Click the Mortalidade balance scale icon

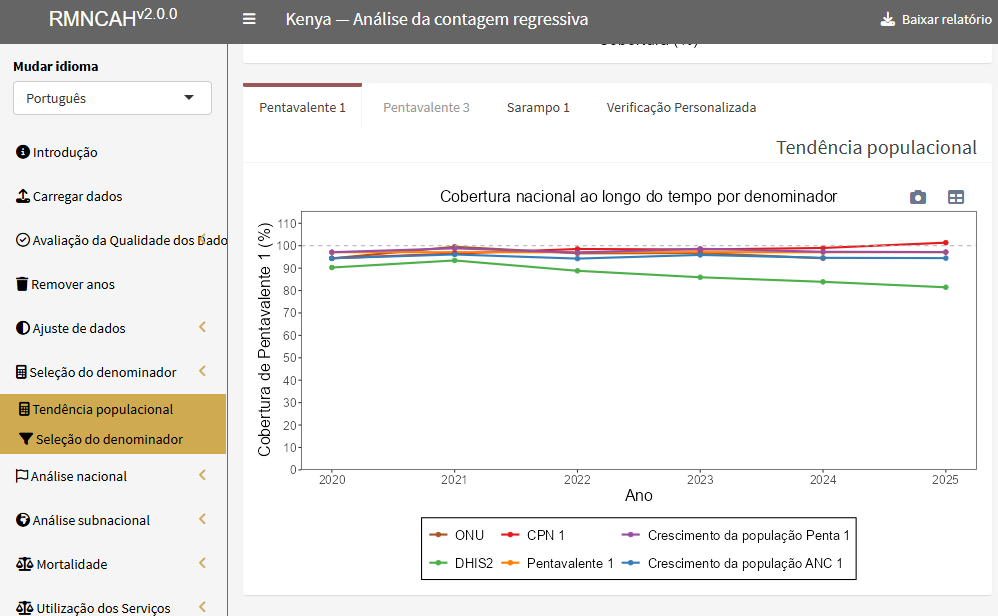tap(24, 564)
